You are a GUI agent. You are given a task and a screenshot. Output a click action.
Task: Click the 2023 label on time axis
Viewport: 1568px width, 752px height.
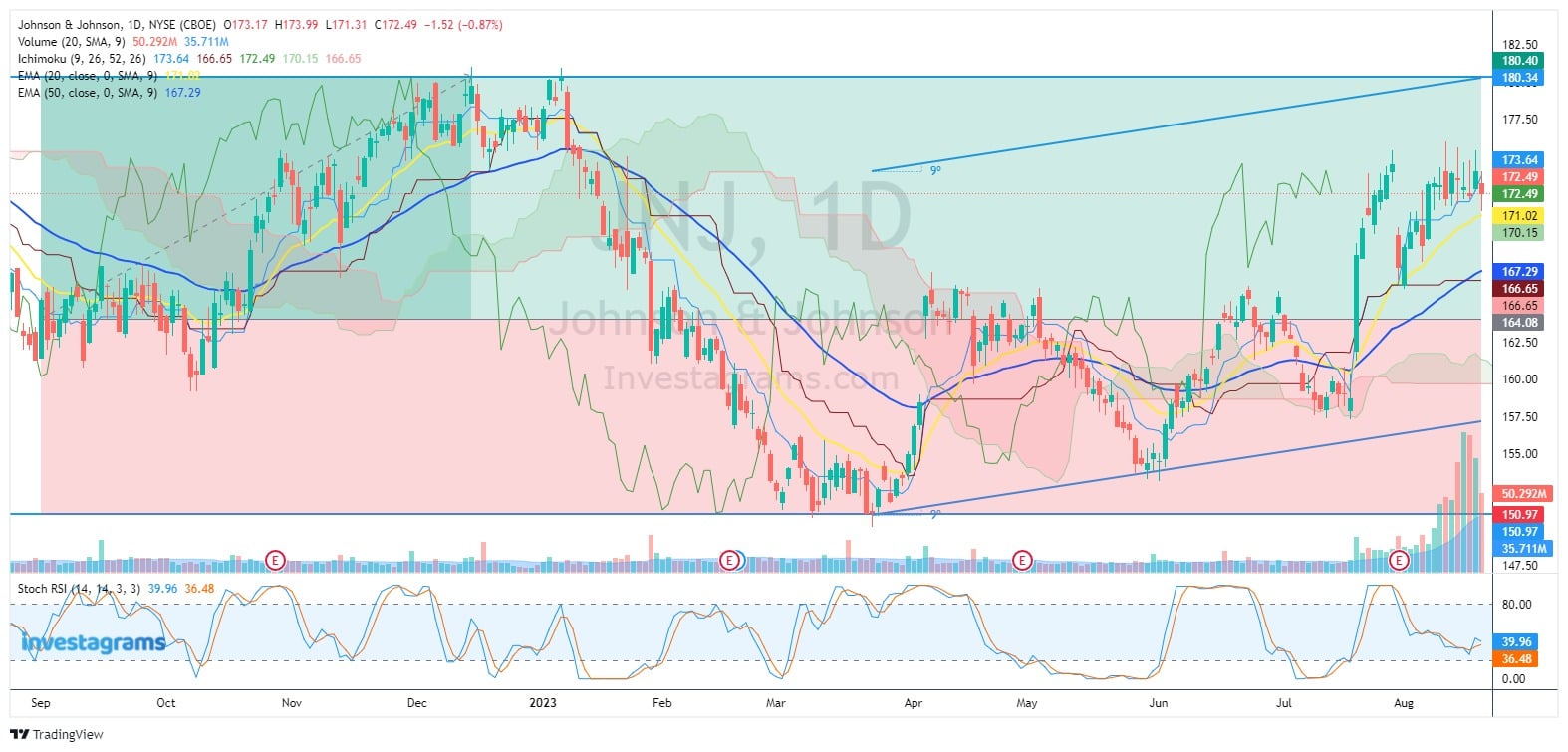543,703
